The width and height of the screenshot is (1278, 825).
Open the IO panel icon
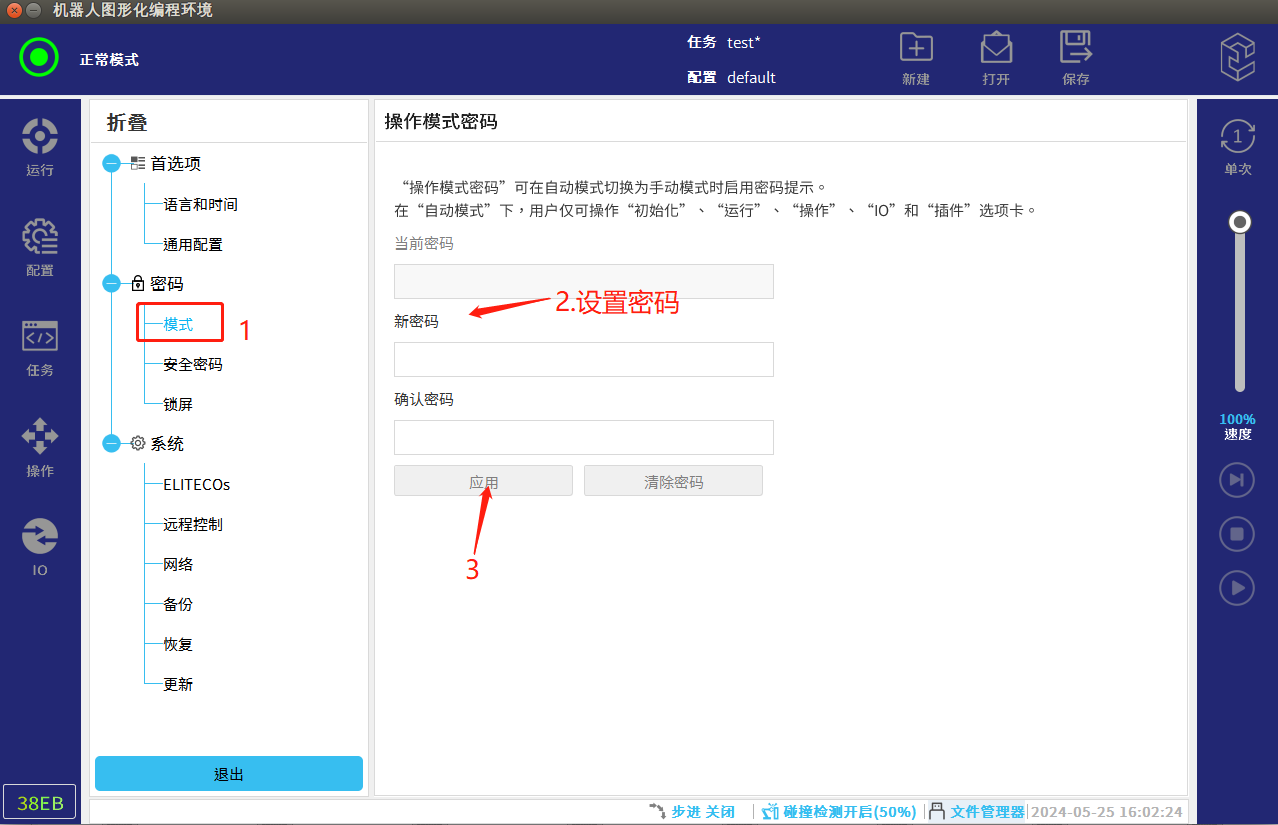click(40, 537)
